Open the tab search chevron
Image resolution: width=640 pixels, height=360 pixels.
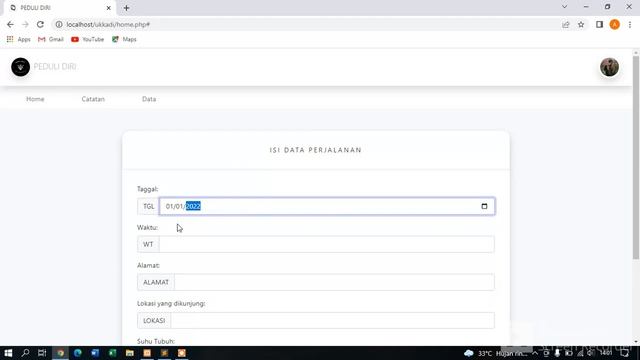564,7
